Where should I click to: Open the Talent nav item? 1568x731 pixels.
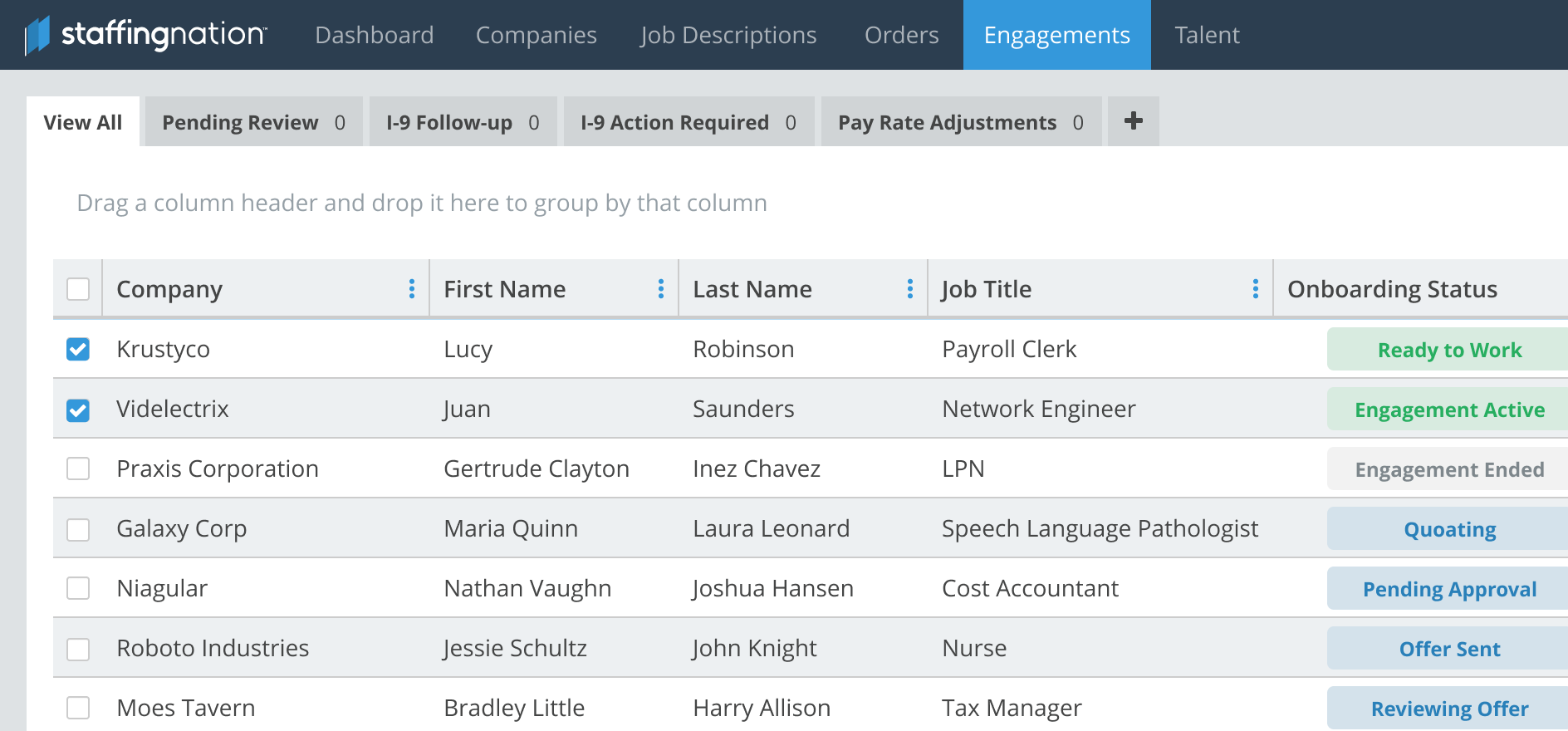tap(1207, 35)
